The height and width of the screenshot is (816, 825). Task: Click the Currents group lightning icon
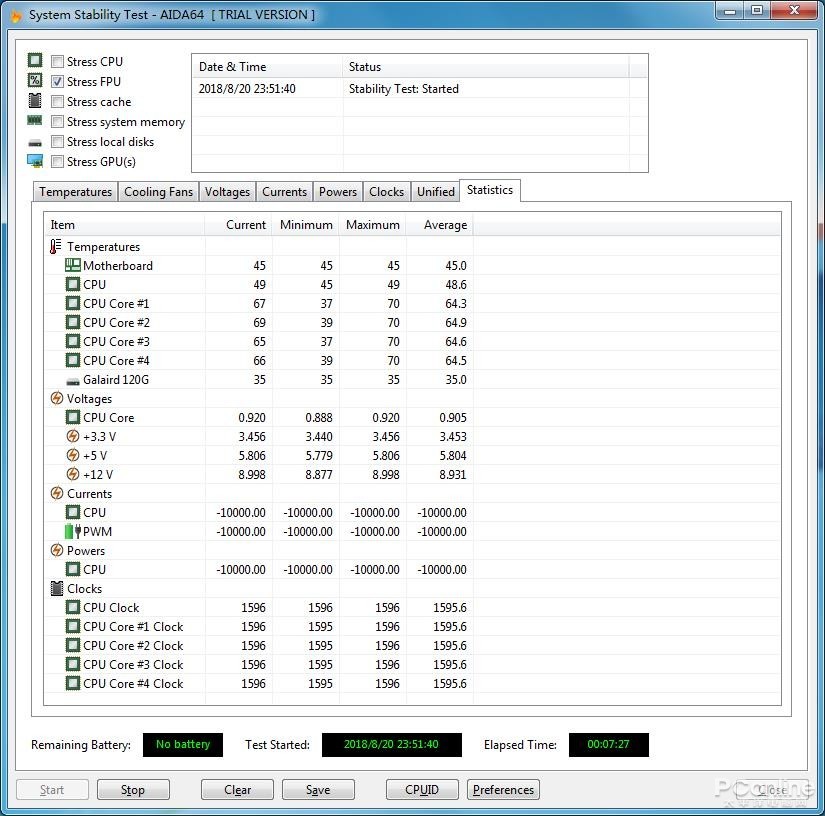pos(57,493)
